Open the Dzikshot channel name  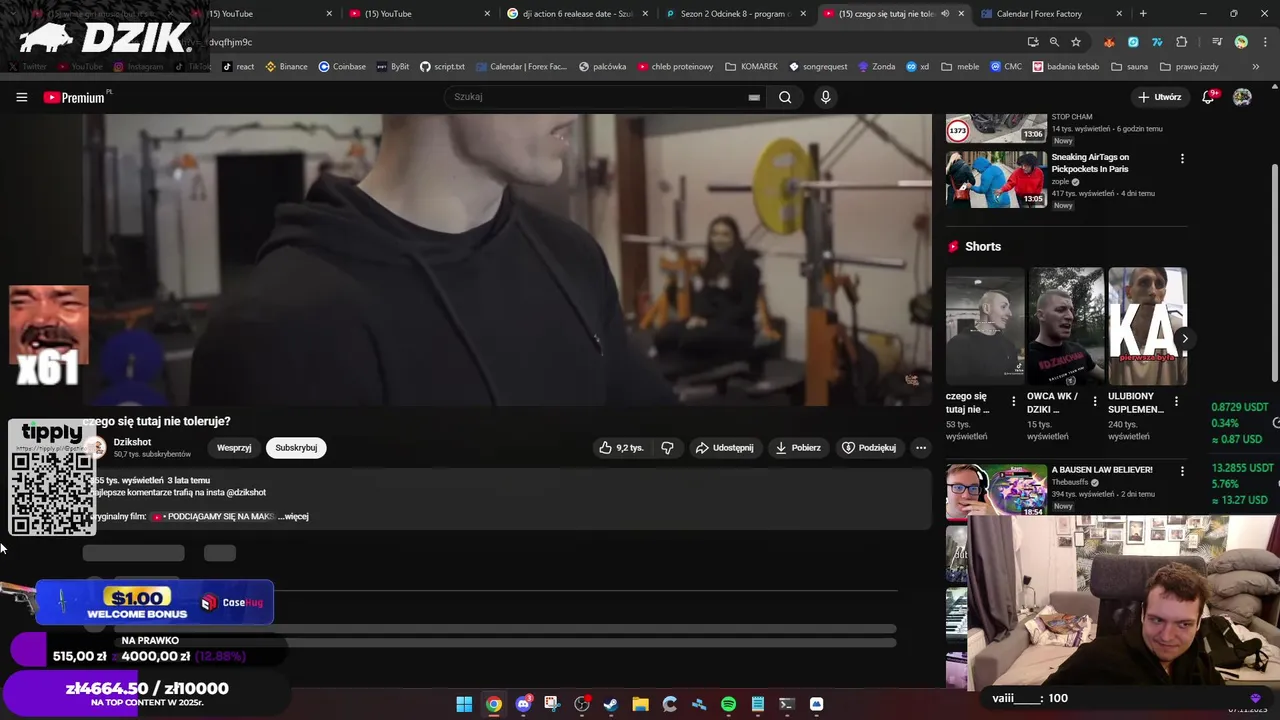(x=132, y=442)
